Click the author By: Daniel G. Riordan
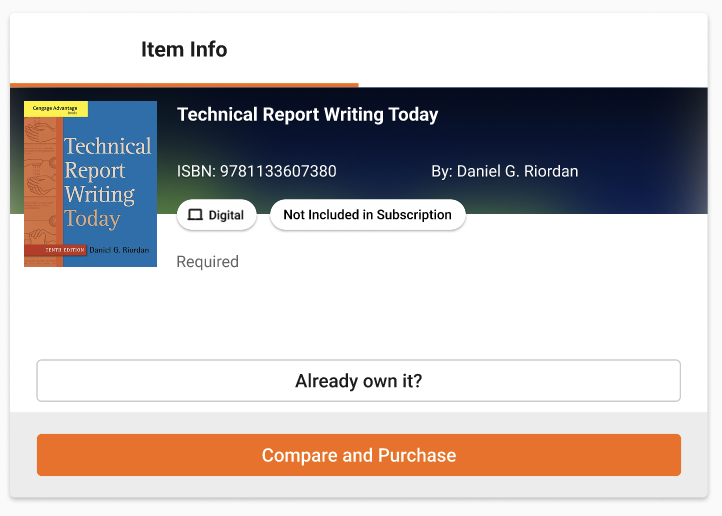The width and height of the screenshot is (722, 516). click(505, 171)
